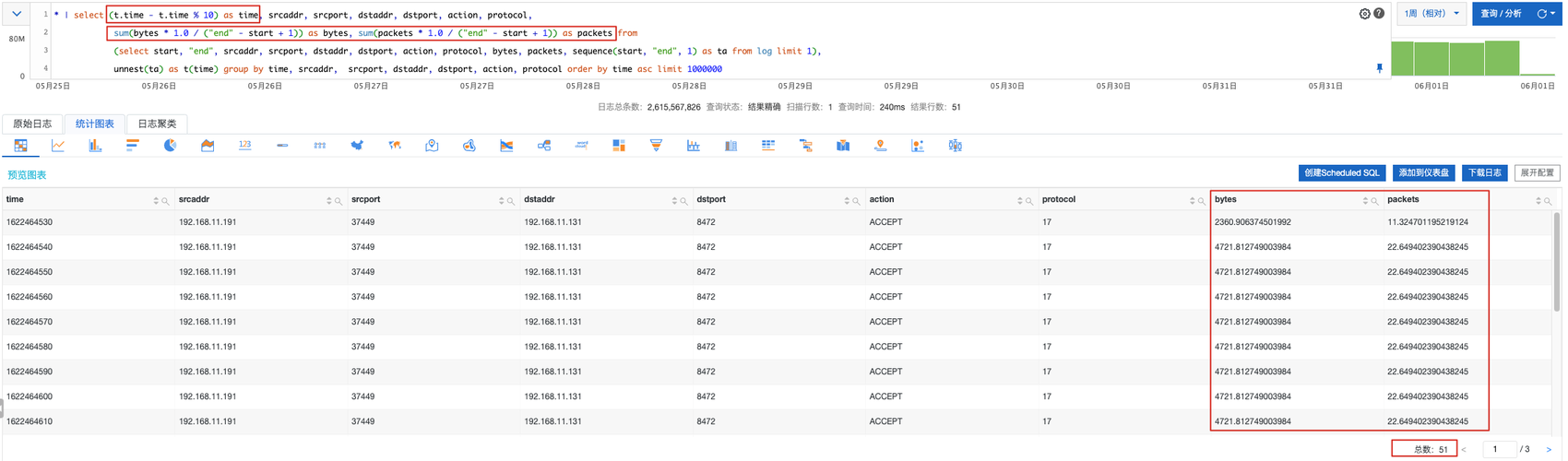Screen dimensions: 1568x461
Task: Select the line chart icon
Action: (58, 146)
